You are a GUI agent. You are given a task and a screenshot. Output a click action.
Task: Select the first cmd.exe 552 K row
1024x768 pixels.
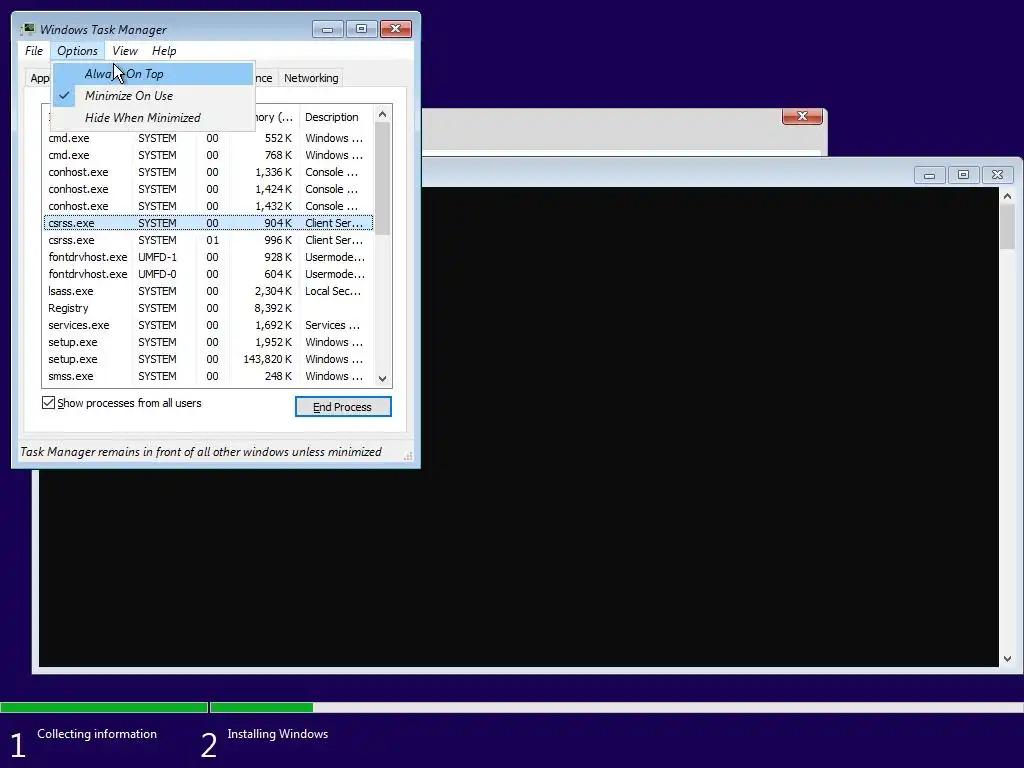208,138
